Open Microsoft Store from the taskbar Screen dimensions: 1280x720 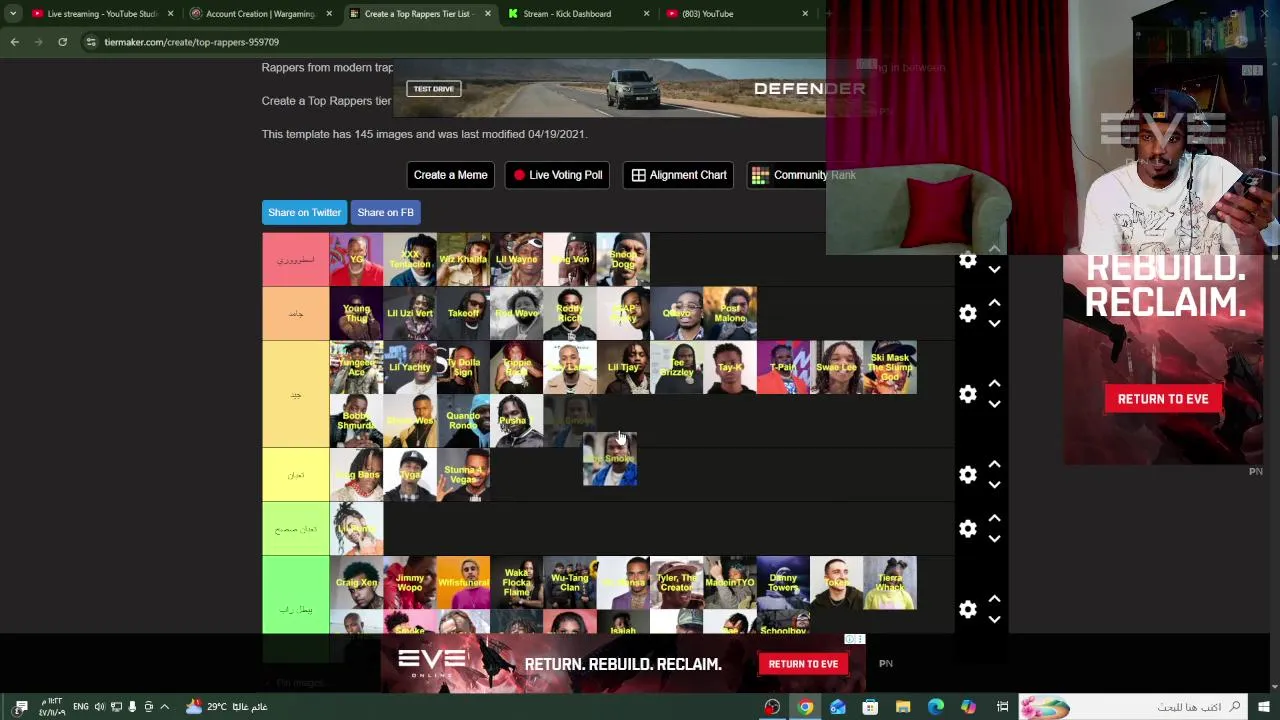tap(870, 707)
